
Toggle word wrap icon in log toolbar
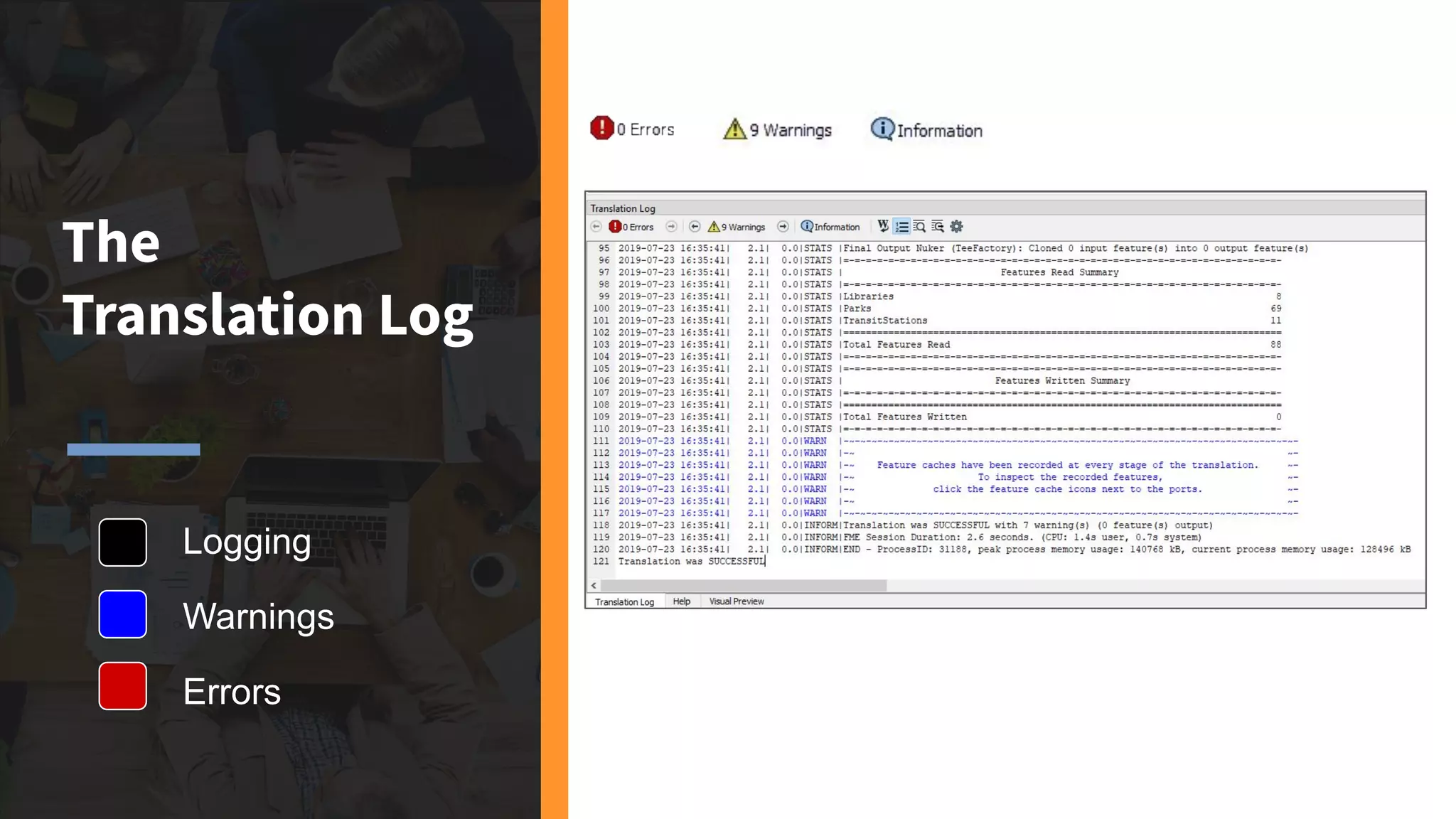point(883,226)
